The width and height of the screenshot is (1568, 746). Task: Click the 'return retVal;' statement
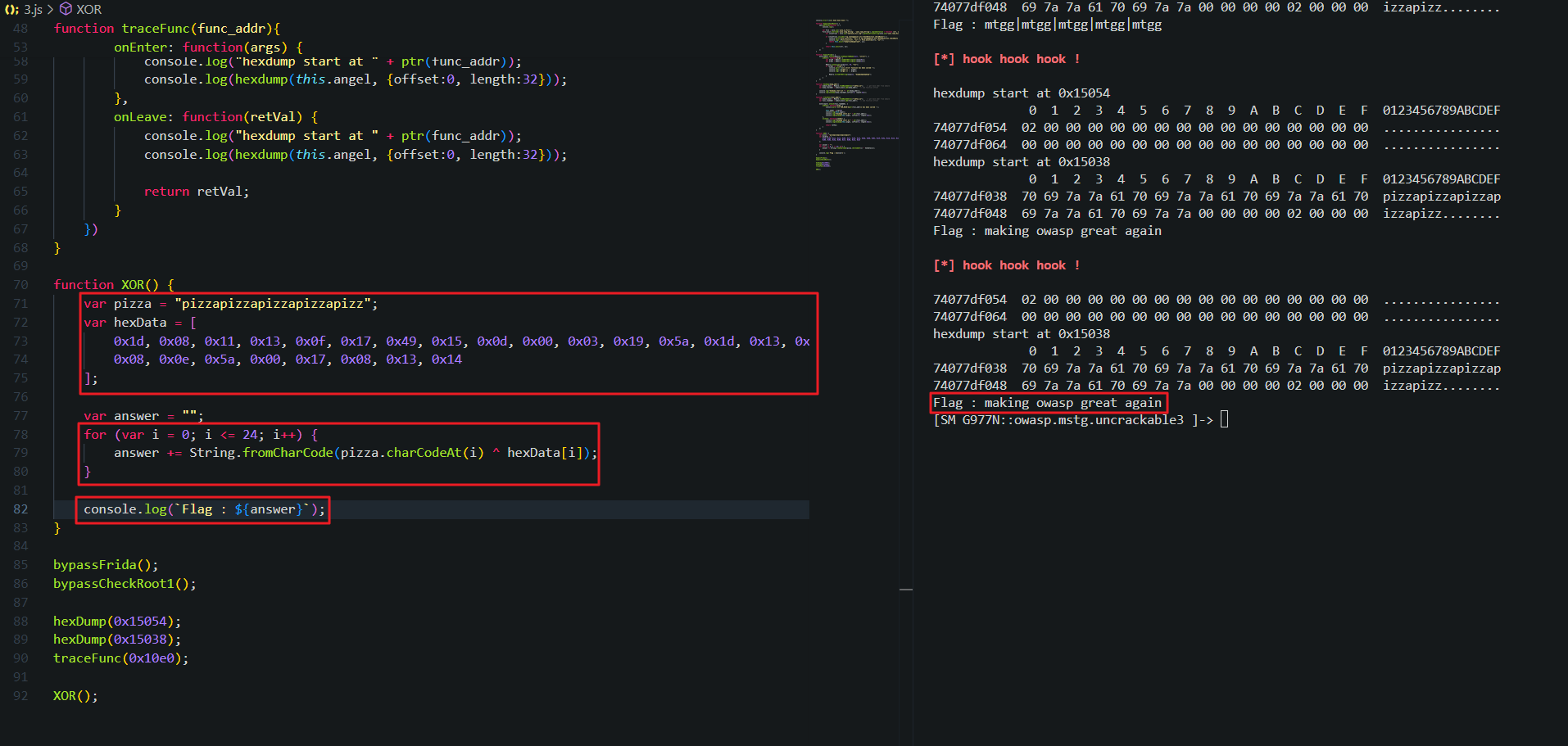pyautogui.click(x=197, y=192)
